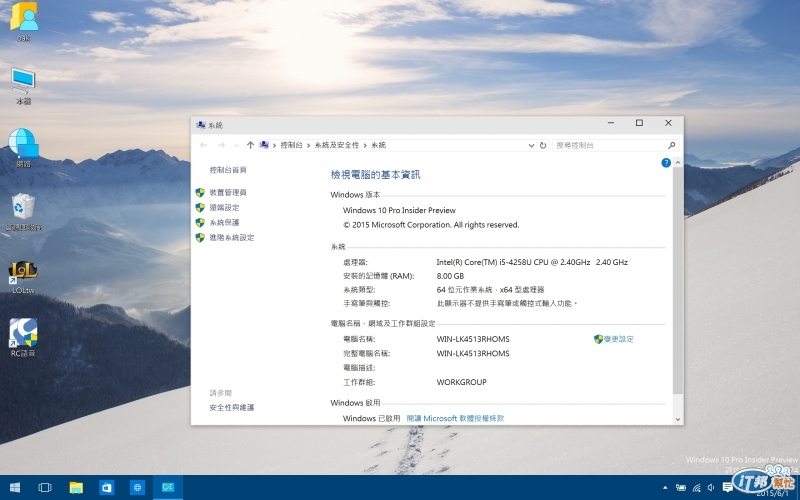800x500 pixels.
Task: Click the back arrow in System window
Action: point(204,145)
